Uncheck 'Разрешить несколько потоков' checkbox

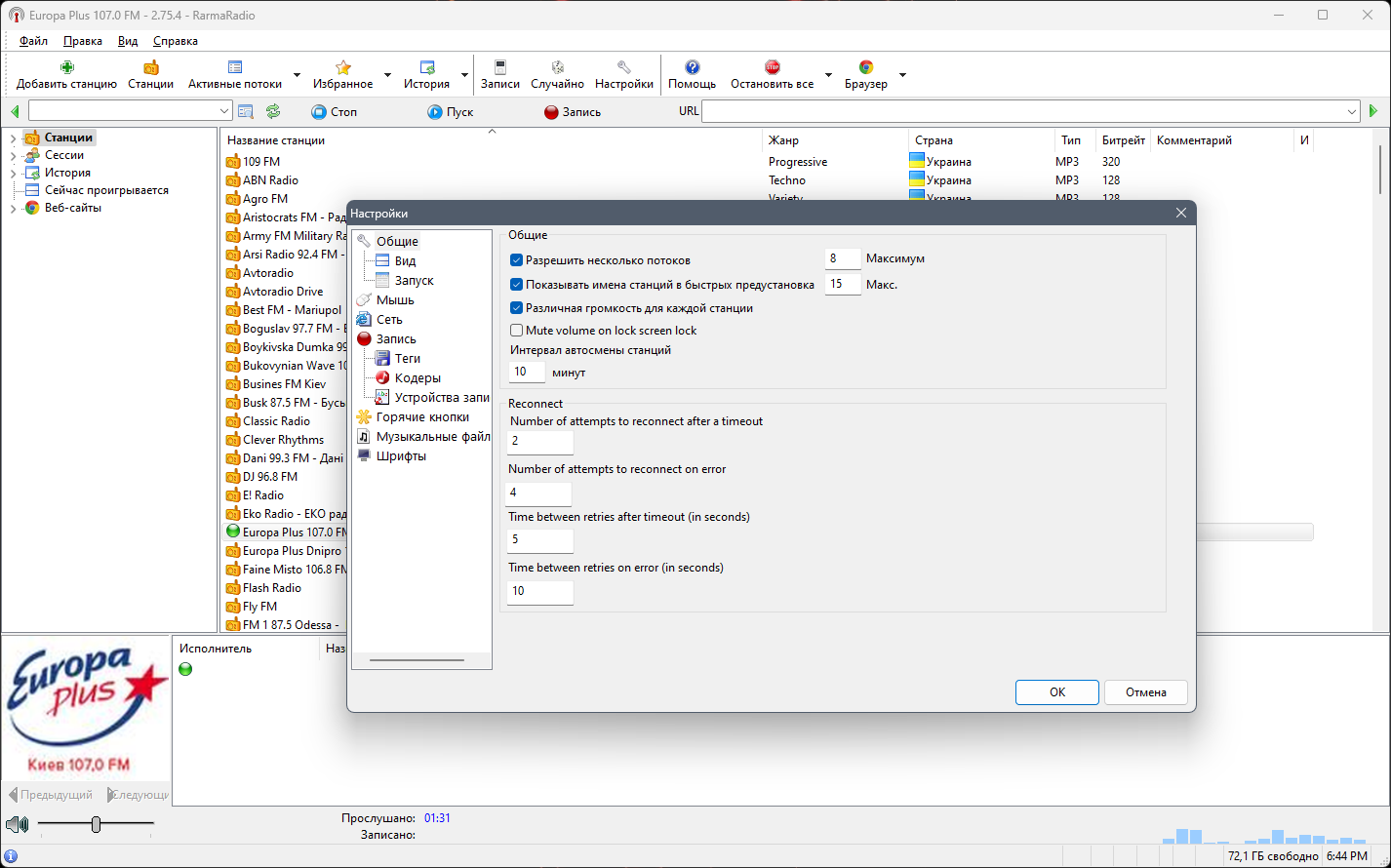517,260
